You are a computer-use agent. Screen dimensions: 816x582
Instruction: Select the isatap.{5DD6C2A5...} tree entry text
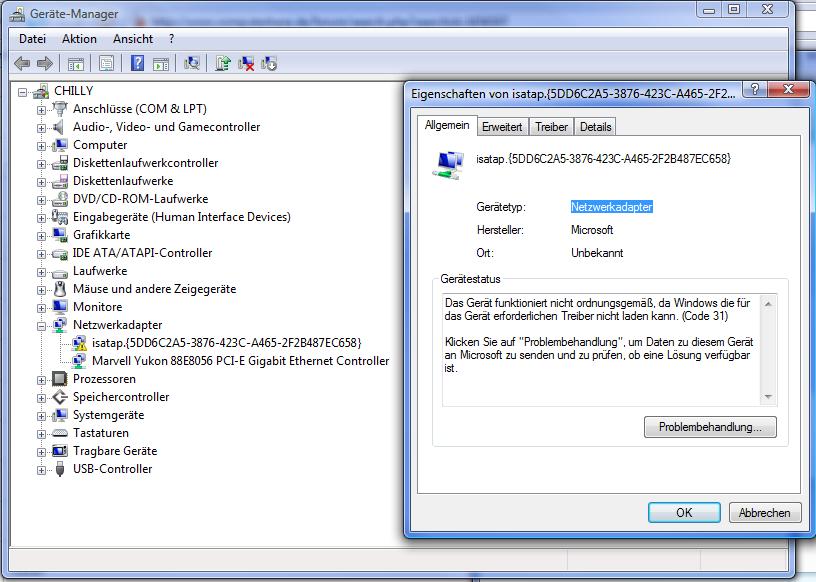pos(226,343)
